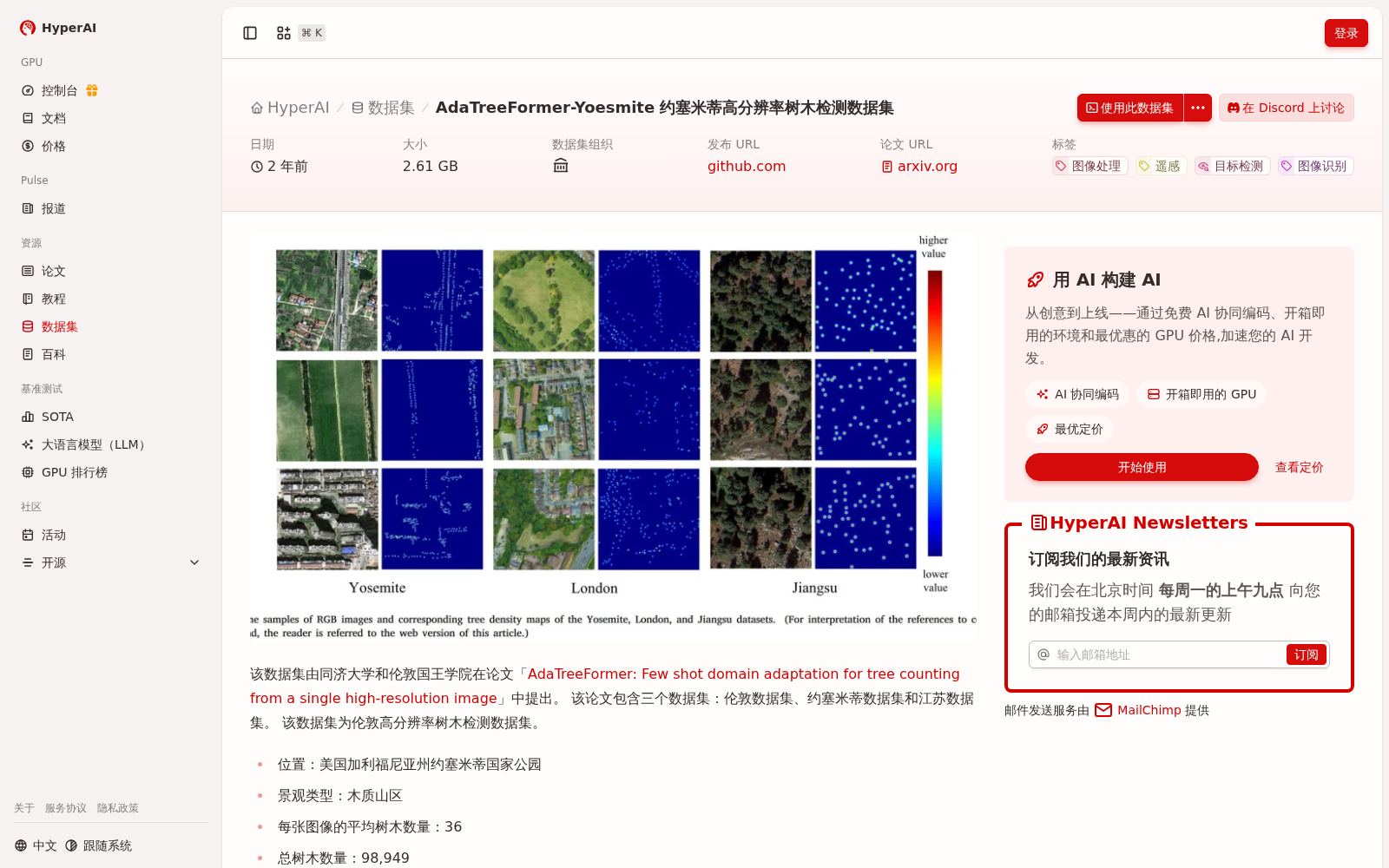Click the HyperAI Newsletters heading icon
Image resolution: width=1389 pixels, height=868 pixels.
point(1038,523)
